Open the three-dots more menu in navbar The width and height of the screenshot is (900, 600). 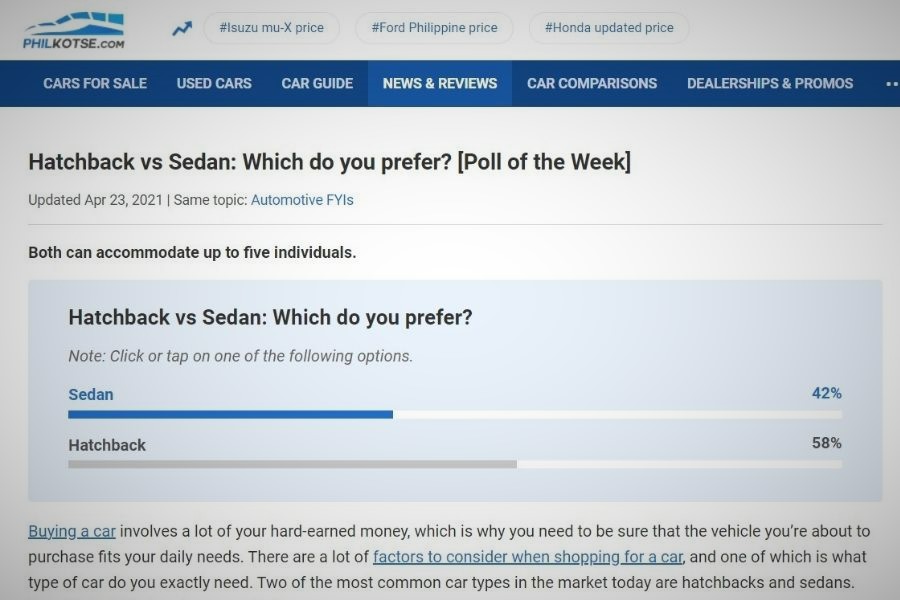coord(891,84)
